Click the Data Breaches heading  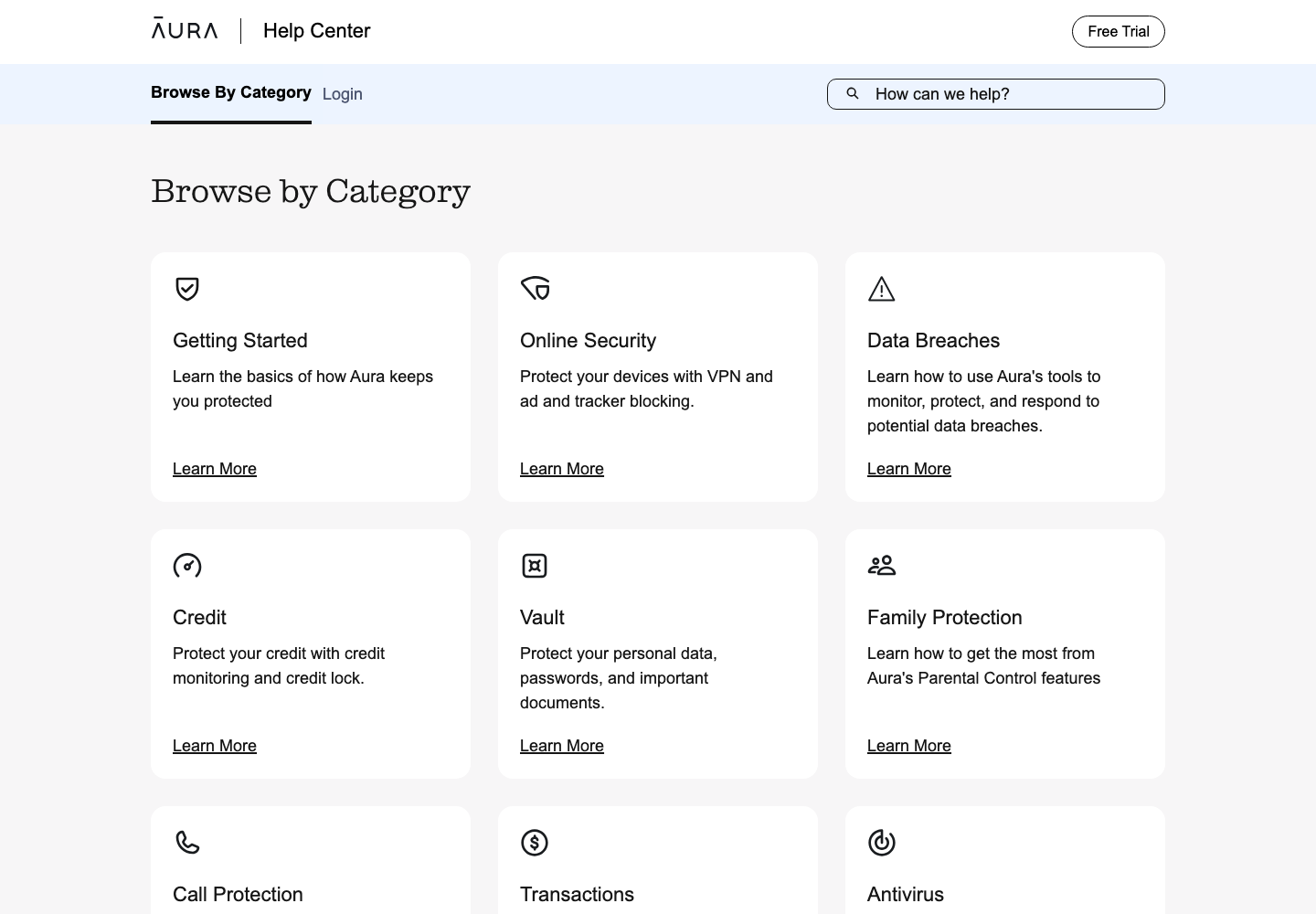click(x=934, y=341)
